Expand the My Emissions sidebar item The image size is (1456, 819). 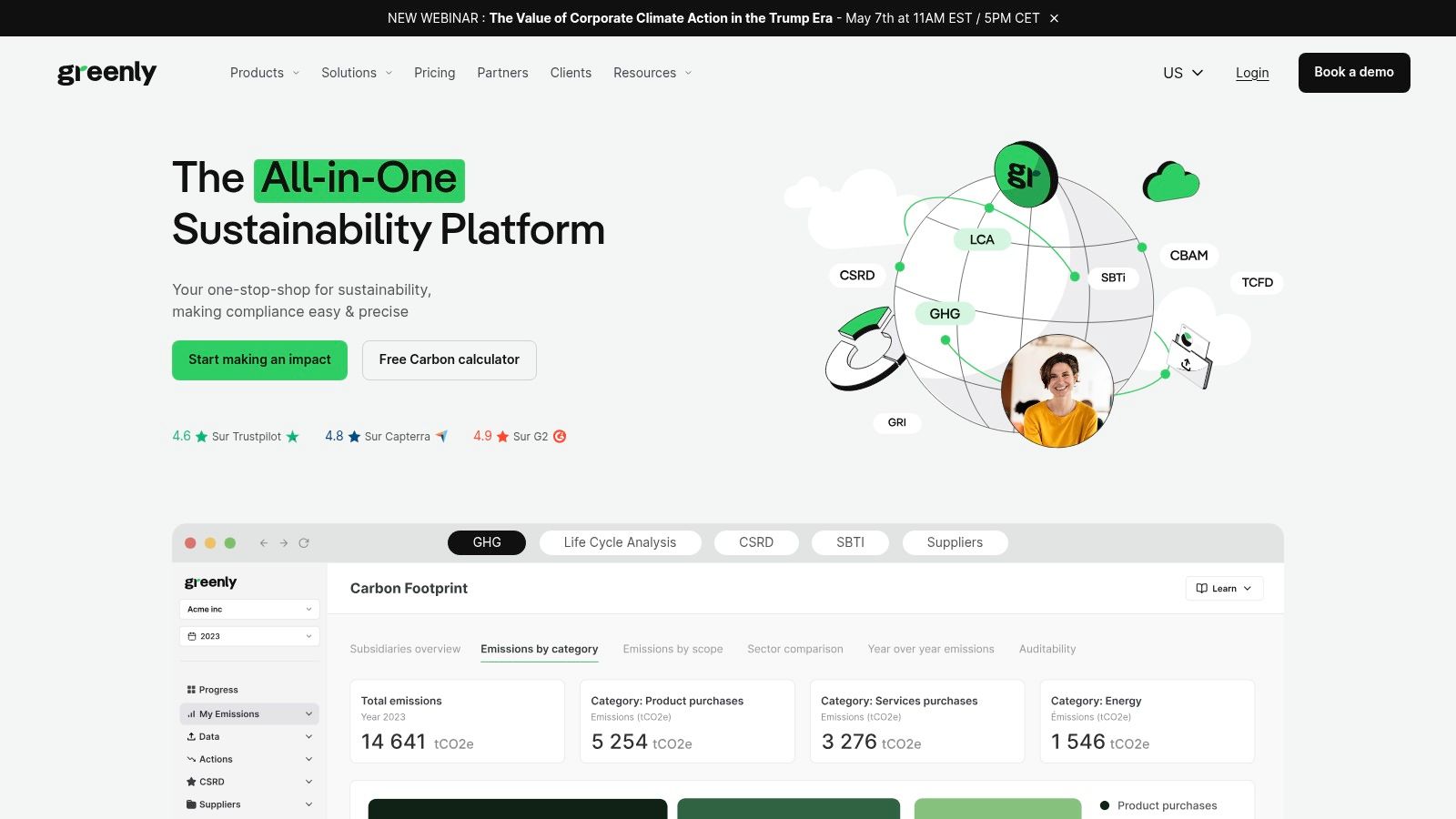click(249, 714)
